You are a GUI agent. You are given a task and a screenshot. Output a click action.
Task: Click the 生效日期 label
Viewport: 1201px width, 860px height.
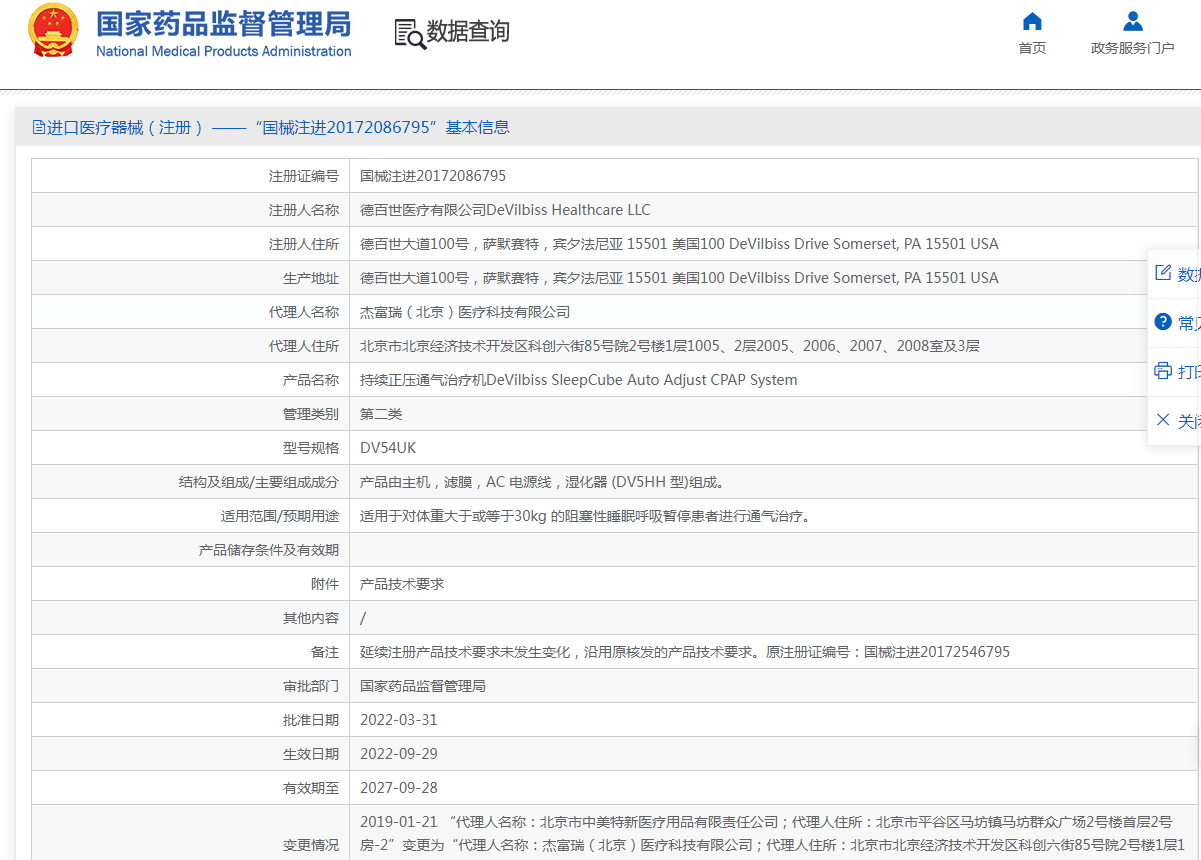pyautogui.click(x=311, y=754)
